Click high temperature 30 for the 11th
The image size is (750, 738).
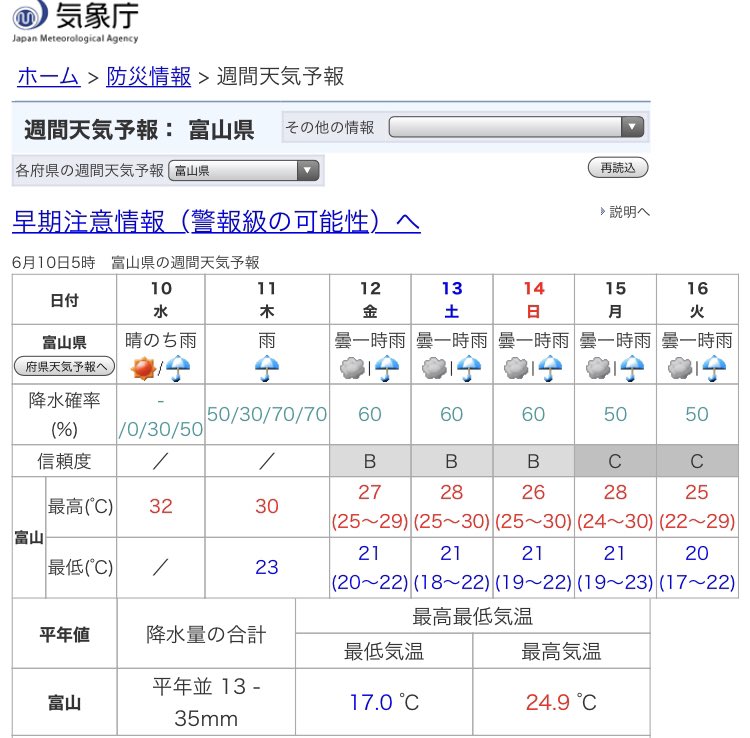point(267,506)
